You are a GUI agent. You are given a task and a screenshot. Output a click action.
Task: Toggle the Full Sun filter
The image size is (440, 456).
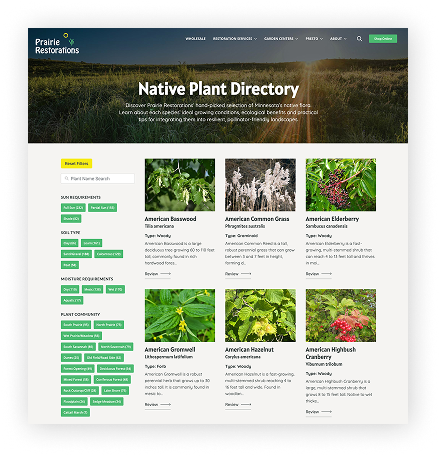pos(73,208)
